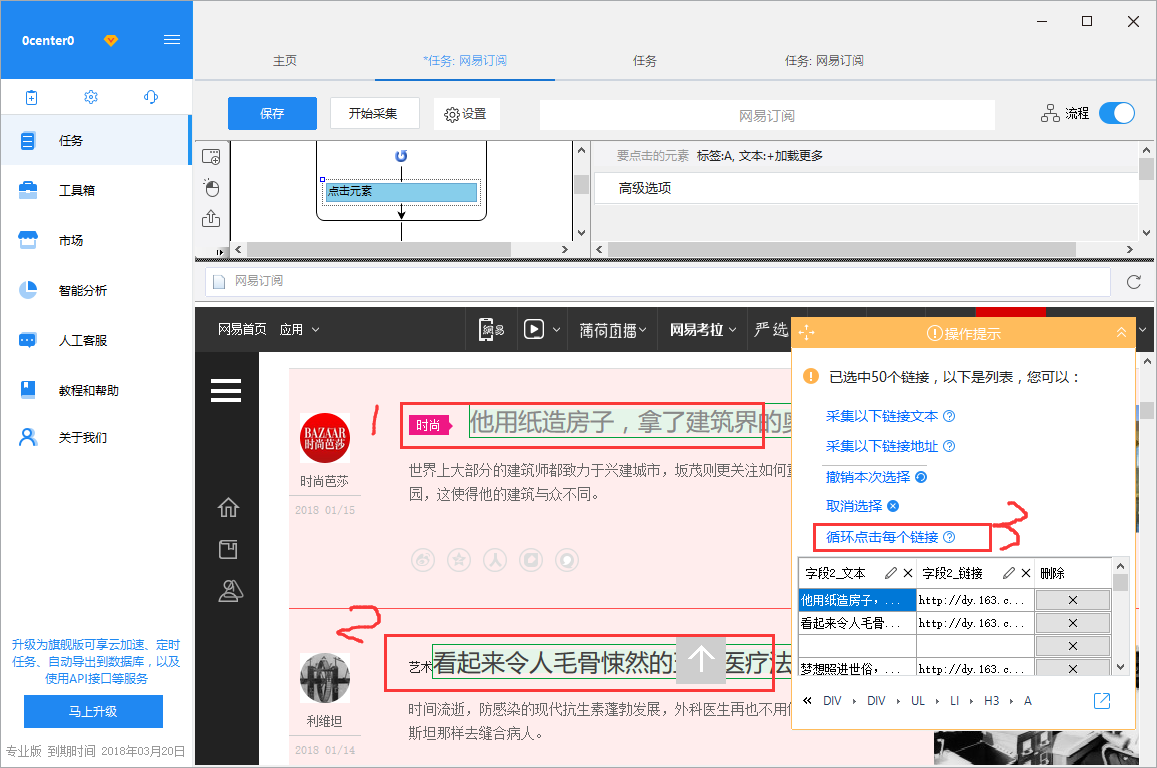Click the headset support icon in sidebar
This screenshot has height=768, width=1157.
click(151, 97)
